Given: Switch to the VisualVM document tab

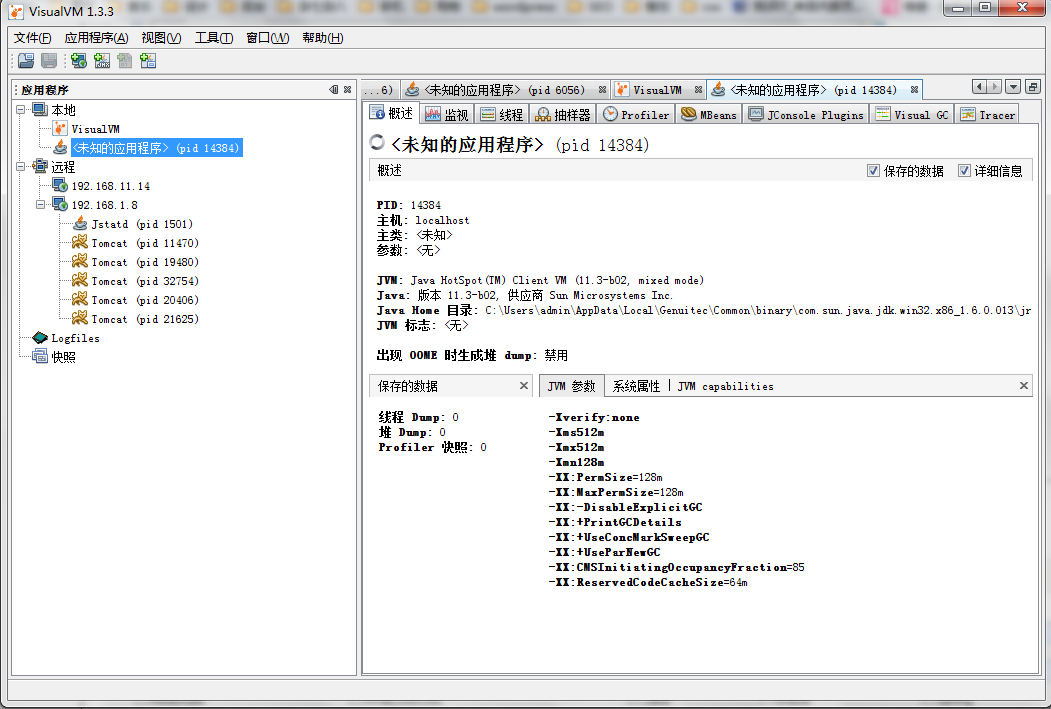Looking at the screenshot, I should pyautogui.click(x=657, y=90).
